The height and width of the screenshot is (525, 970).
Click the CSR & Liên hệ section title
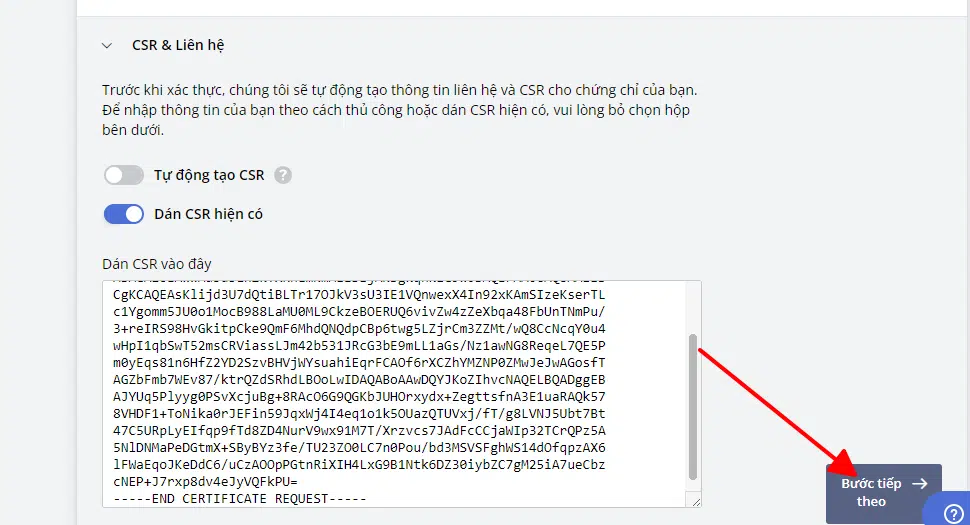pyautogui.click(x=178, y=45)
